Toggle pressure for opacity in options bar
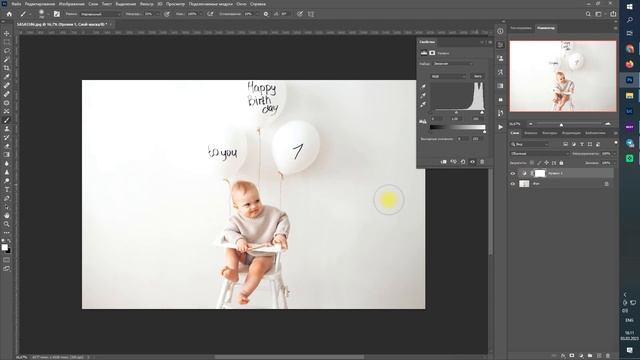Viewport: 640px width, 360px height. point(167,14)
